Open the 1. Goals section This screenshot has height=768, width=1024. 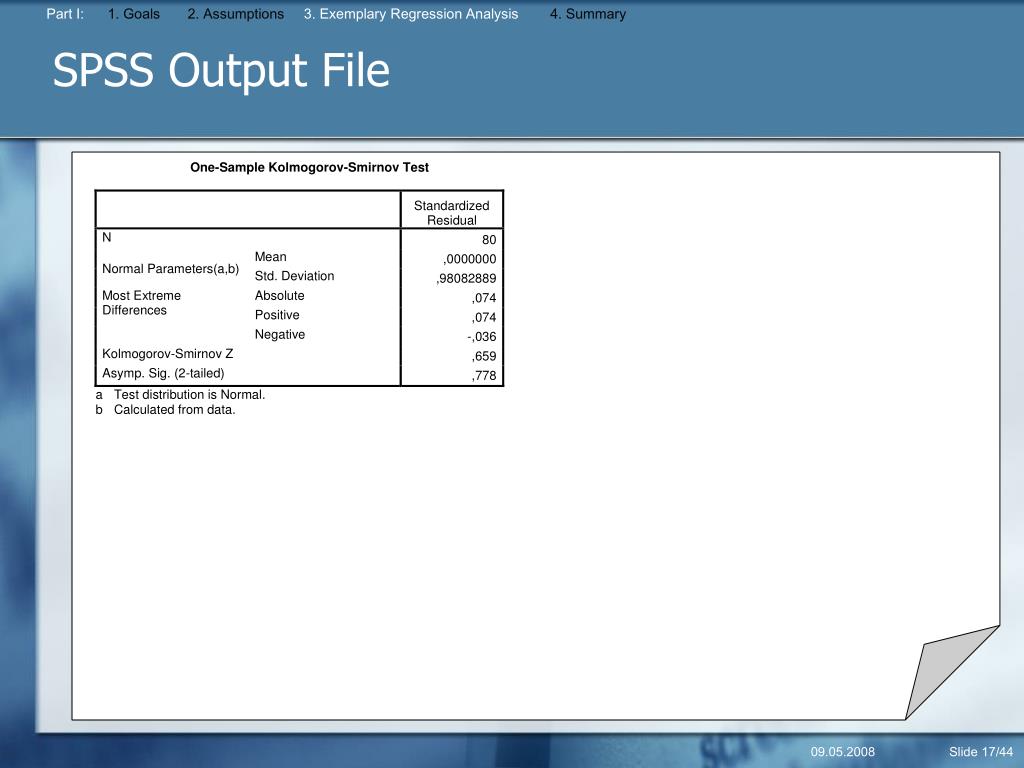(x=134, y=14)
